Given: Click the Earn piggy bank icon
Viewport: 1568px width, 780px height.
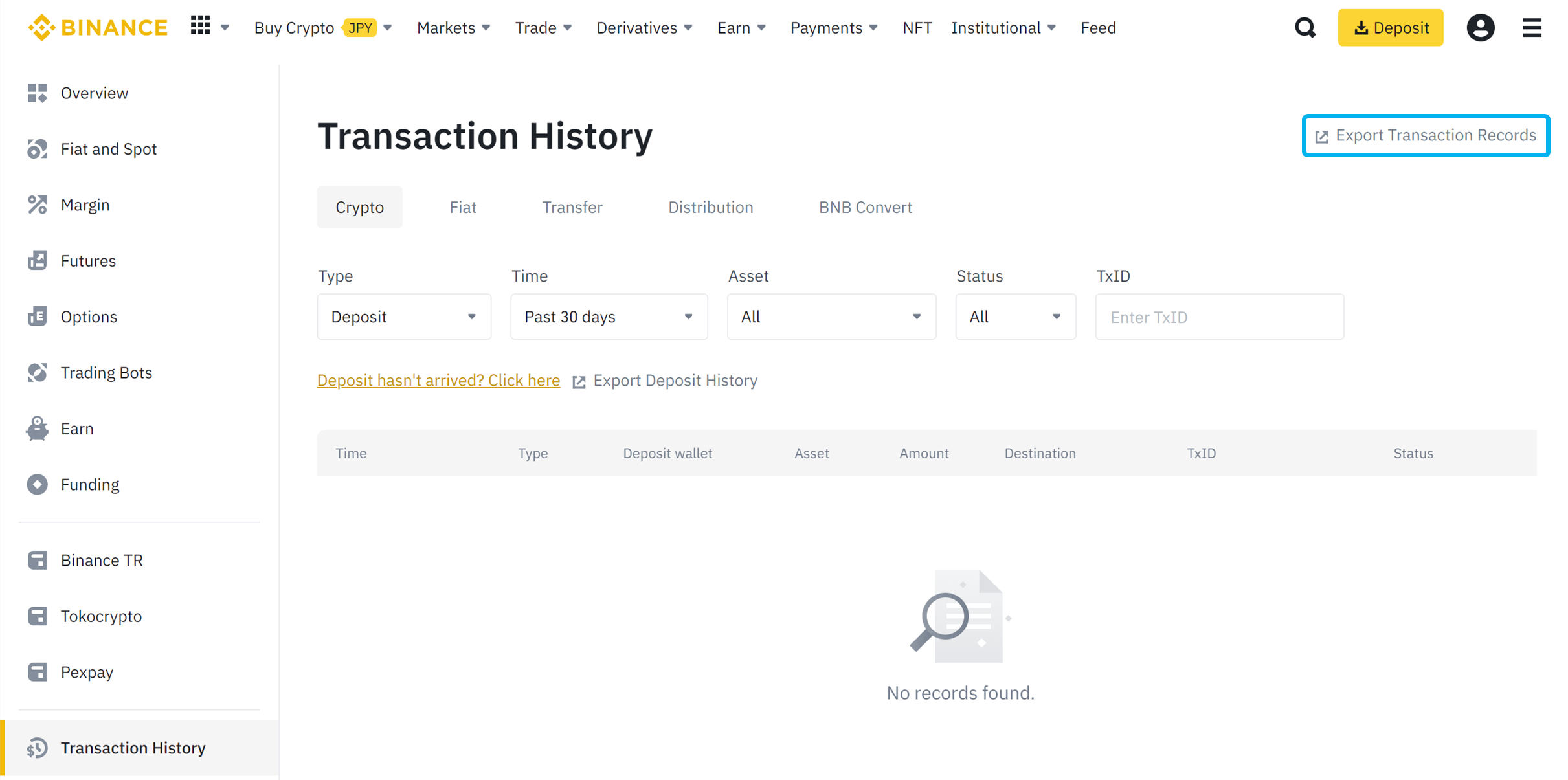Looking at the screenshot, I should (38, 429).
